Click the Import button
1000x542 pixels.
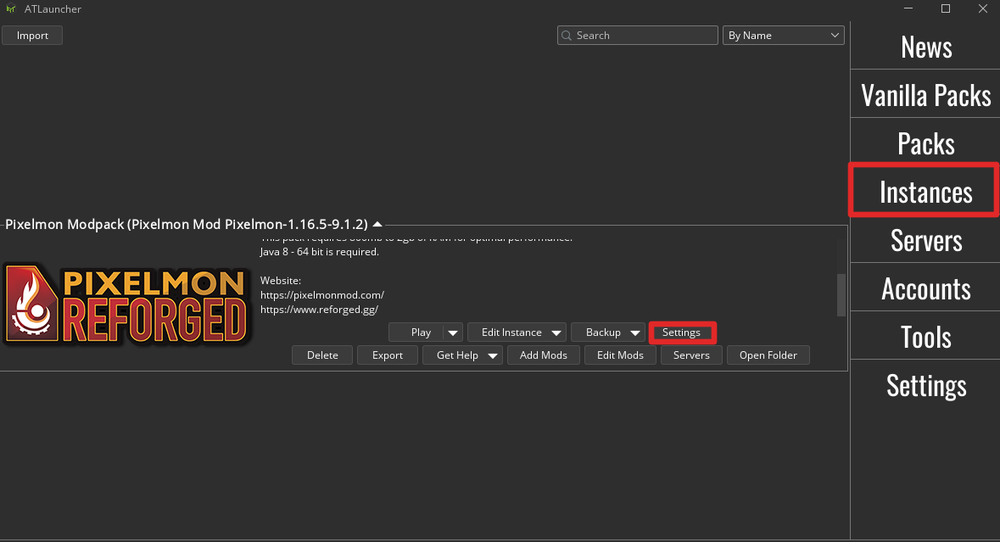point(32,36)
